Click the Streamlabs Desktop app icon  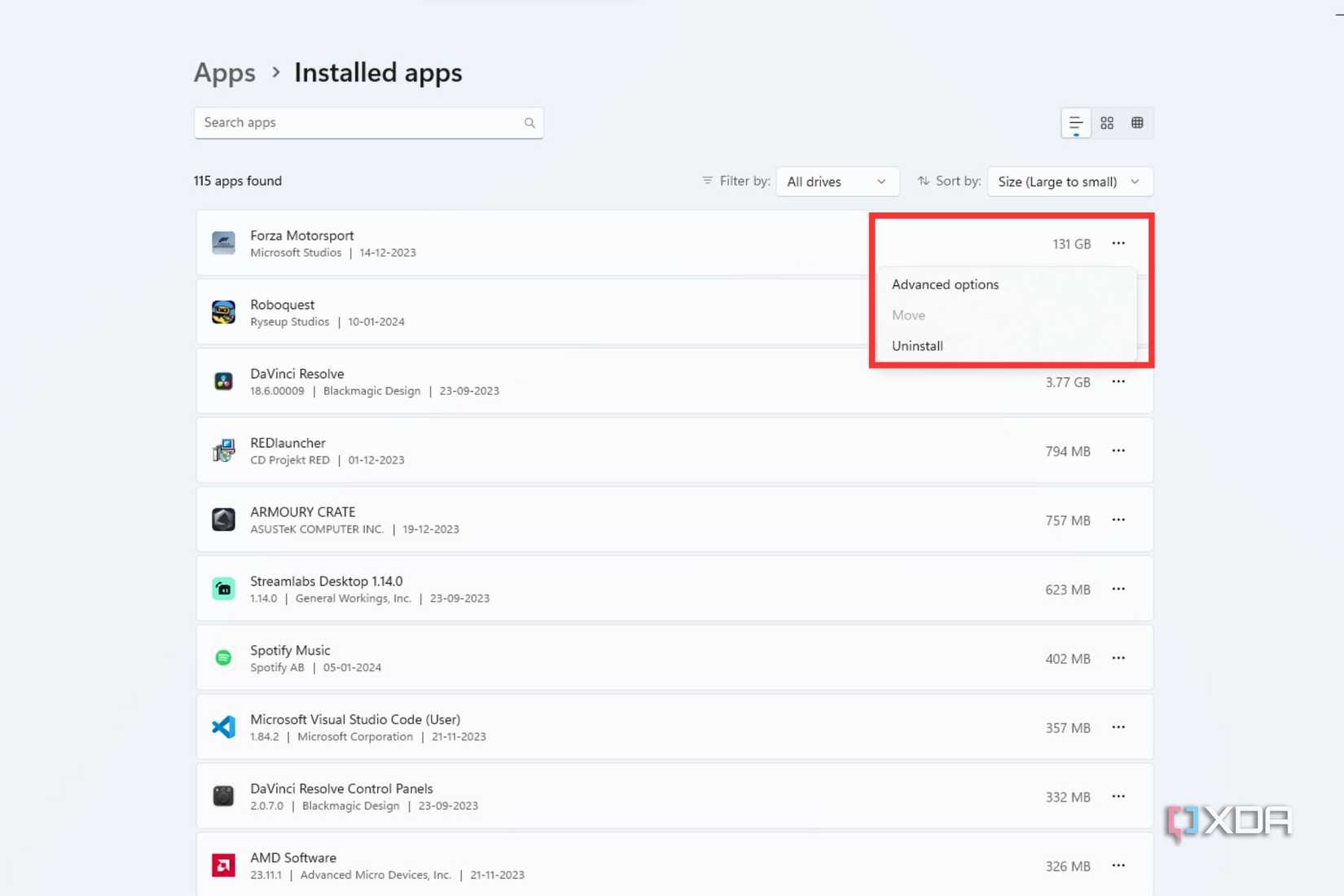coord(223,589)
